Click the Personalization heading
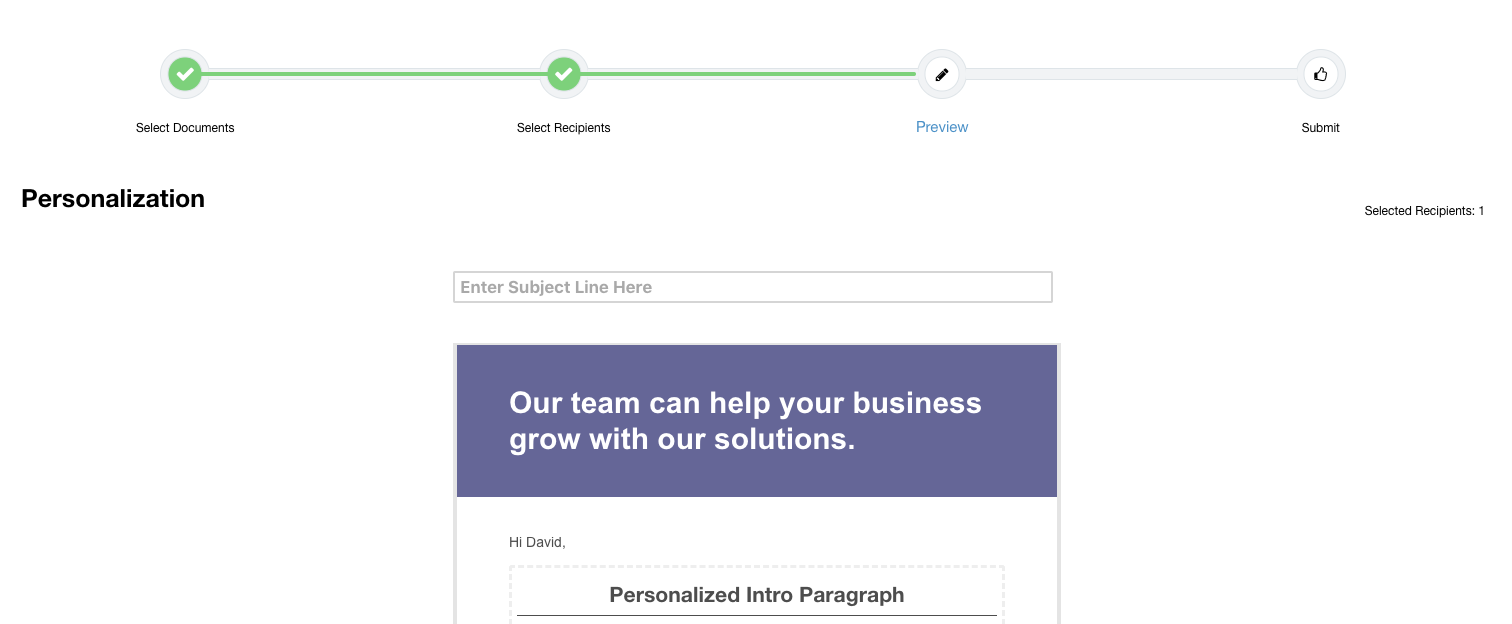The width and height of the screenshot is (1512, 624). [113, 198]
